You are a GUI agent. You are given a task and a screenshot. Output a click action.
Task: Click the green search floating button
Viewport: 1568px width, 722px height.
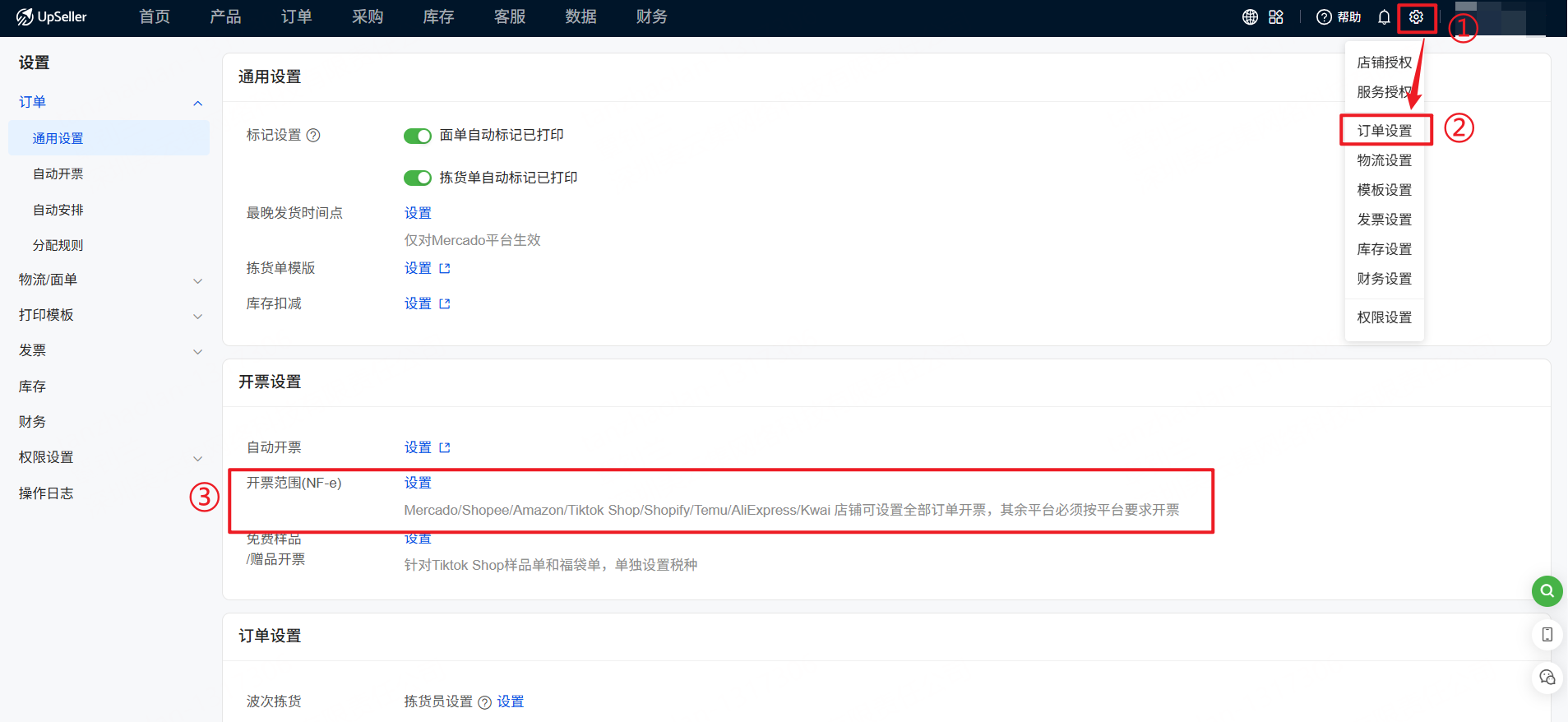coord(1547,590)
